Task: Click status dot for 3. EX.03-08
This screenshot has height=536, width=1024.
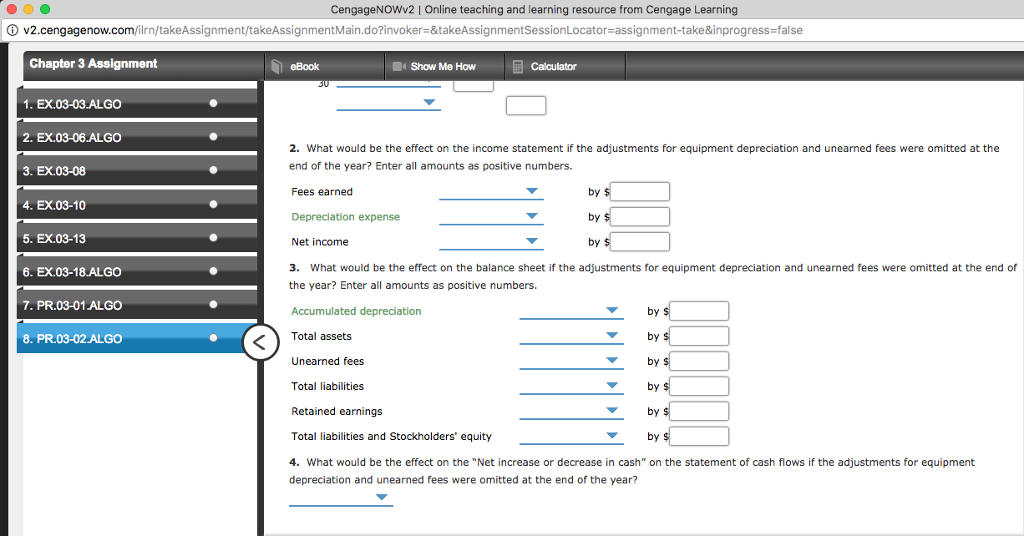Action: [x=213, y=170]
